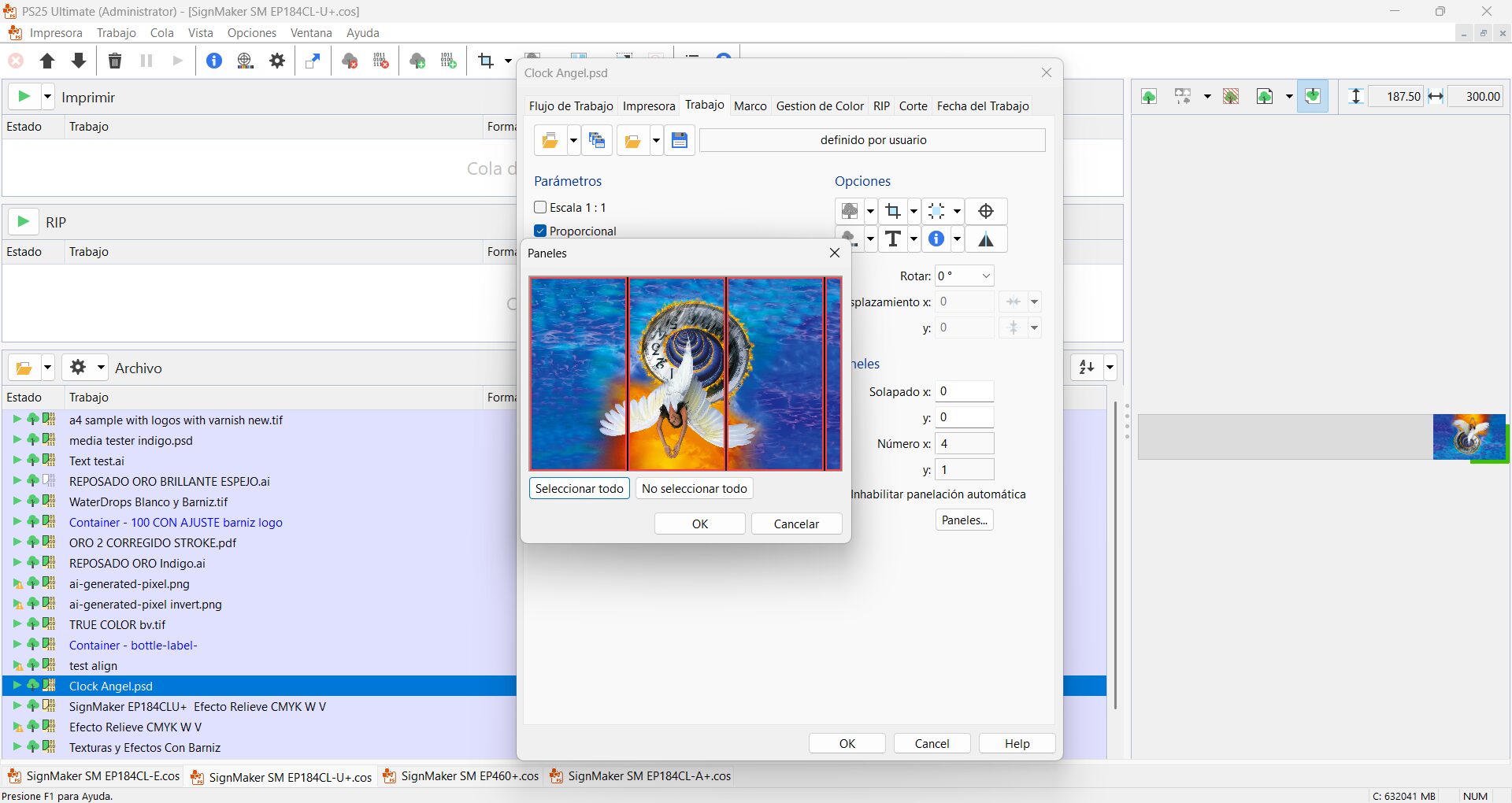
Task: Toggle the third panel in the Paneles preview
Action: coord(775,373)
